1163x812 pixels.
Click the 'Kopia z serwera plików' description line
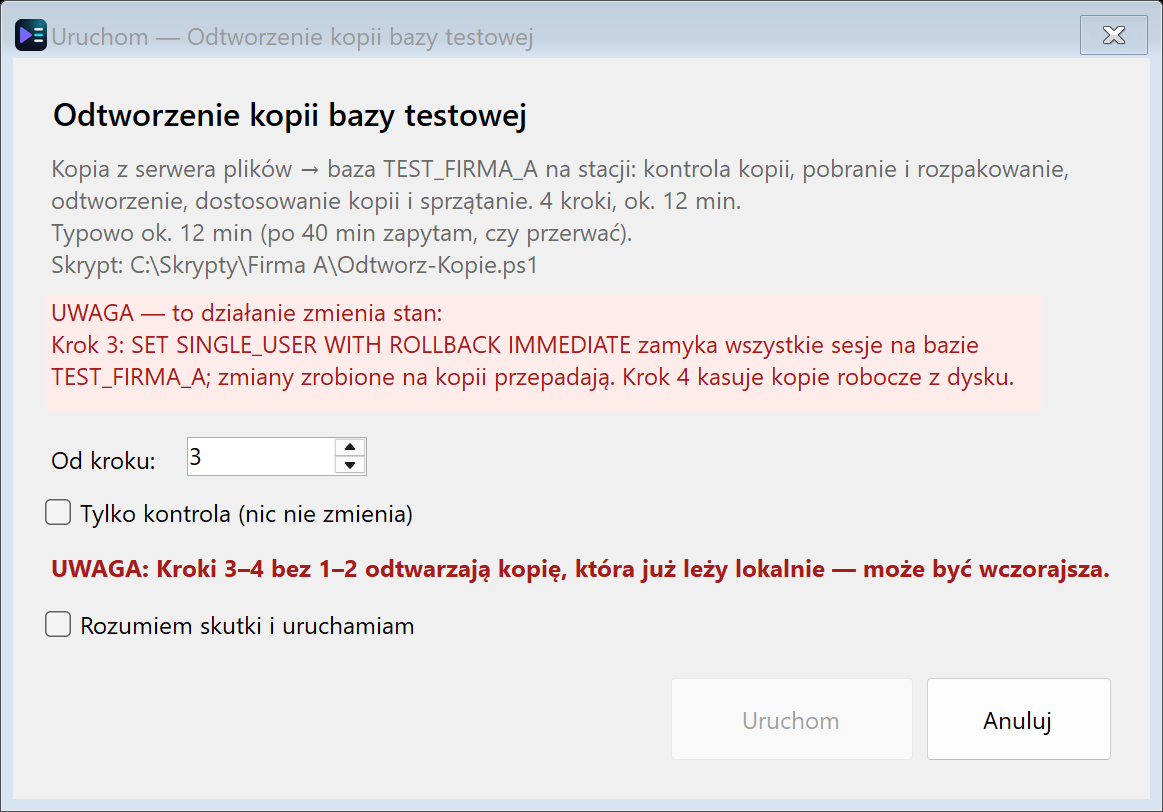(x=560, y=170)
